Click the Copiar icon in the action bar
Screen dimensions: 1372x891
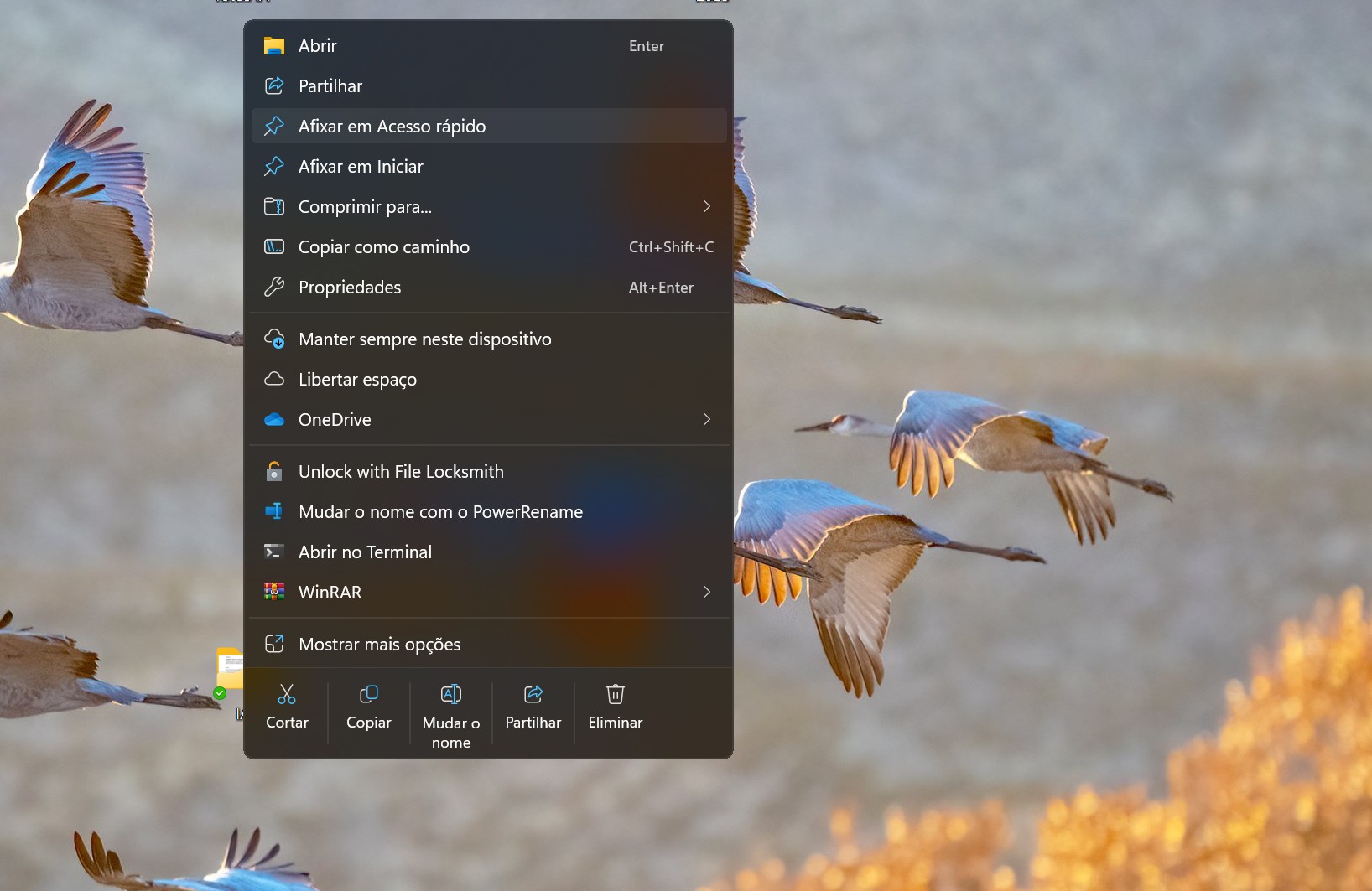coord(369,695)
